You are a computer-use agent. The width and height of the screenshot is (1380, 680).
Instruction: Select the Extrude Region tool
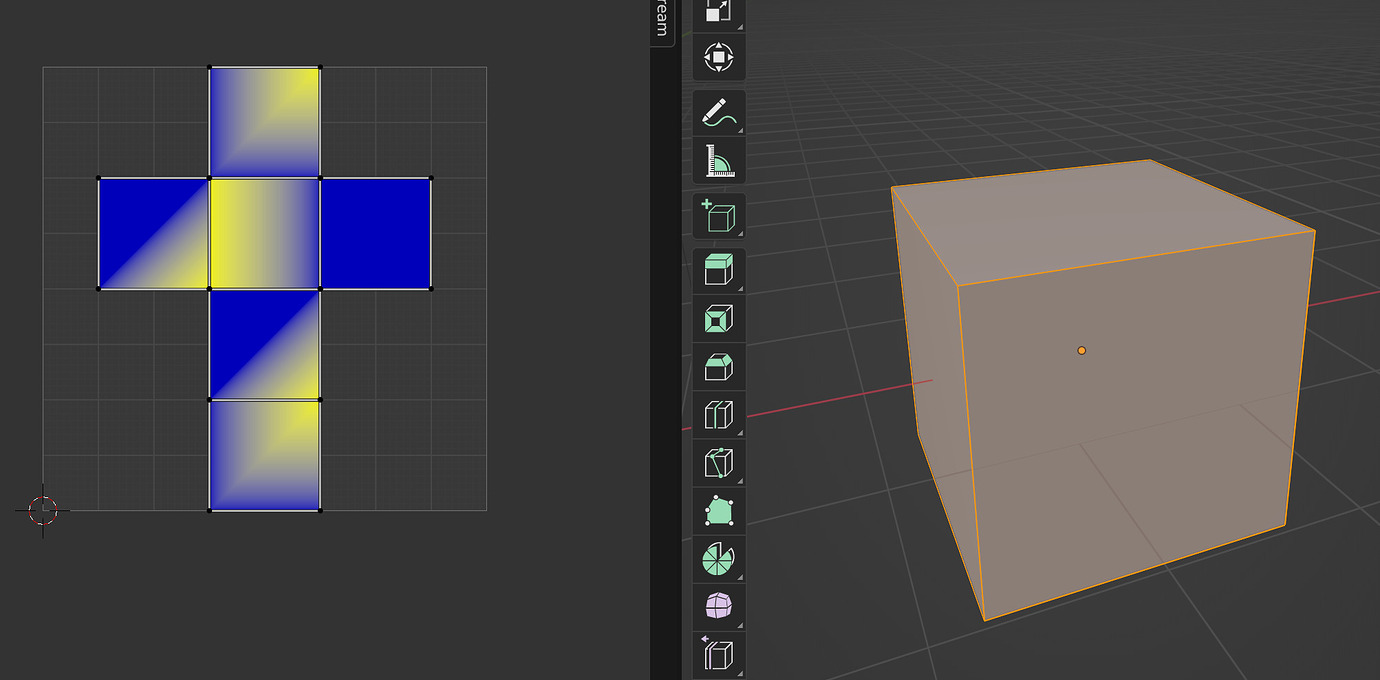[718, 270]
